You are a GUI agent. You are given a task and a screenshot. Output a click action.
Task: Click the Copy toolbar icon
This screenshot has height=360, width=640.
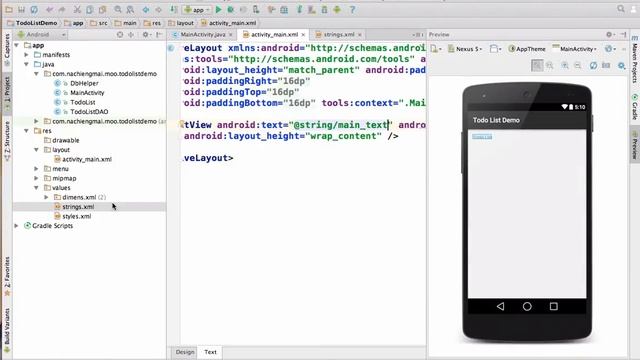click(x=89, y=9)
